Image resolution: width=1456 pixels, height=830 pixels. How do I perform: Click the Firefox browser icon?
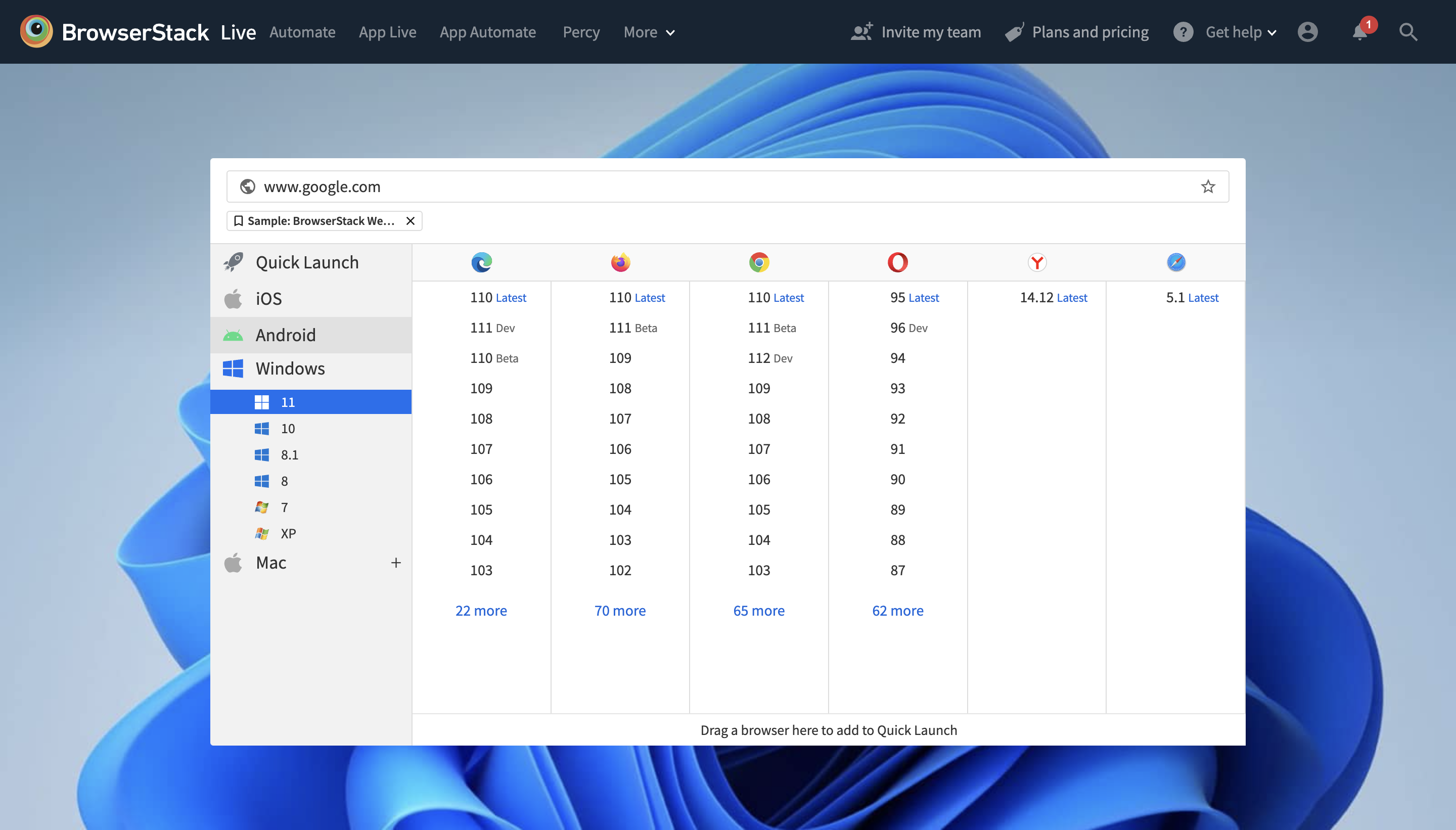[x=620, y=262]
